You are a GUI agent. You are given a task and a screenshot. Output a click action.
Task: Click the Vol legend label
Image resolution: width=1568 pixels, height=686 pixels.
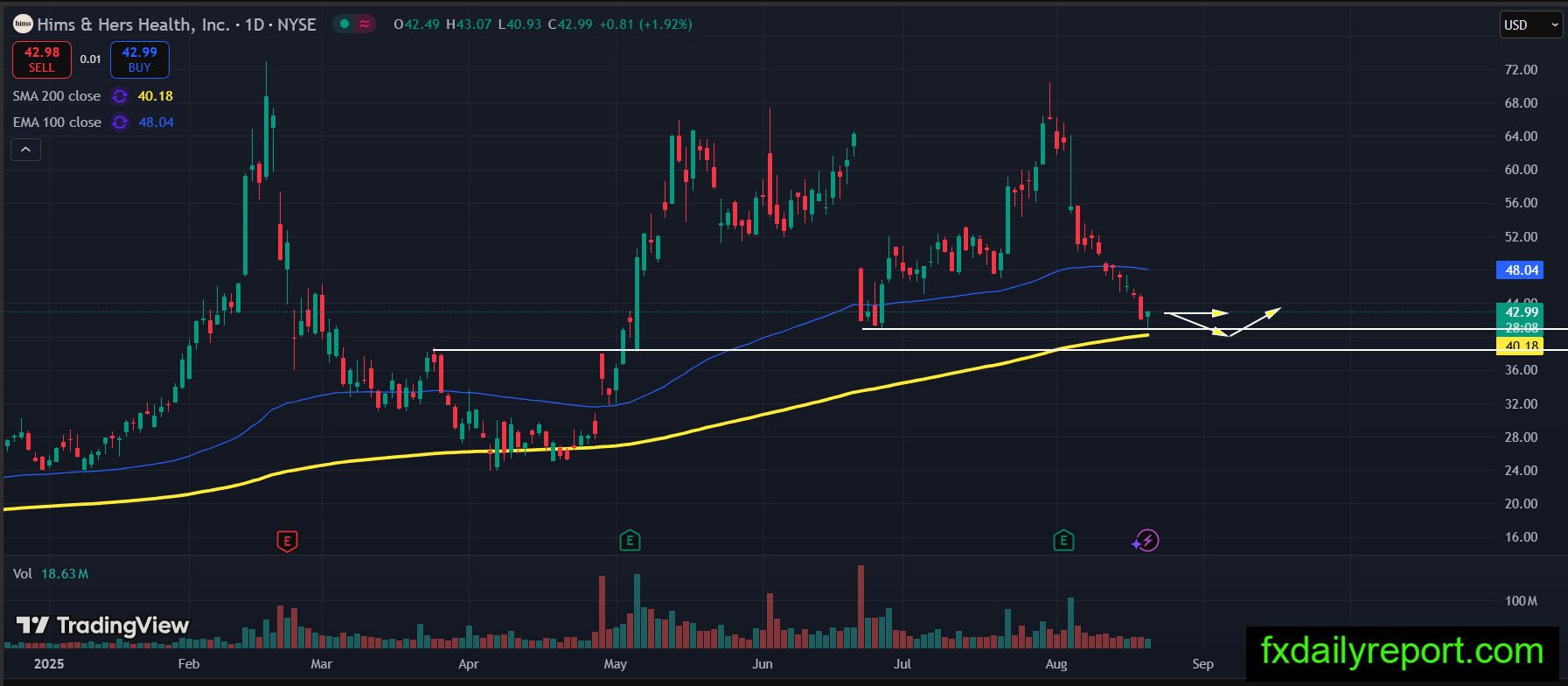[x=23, y=574]
